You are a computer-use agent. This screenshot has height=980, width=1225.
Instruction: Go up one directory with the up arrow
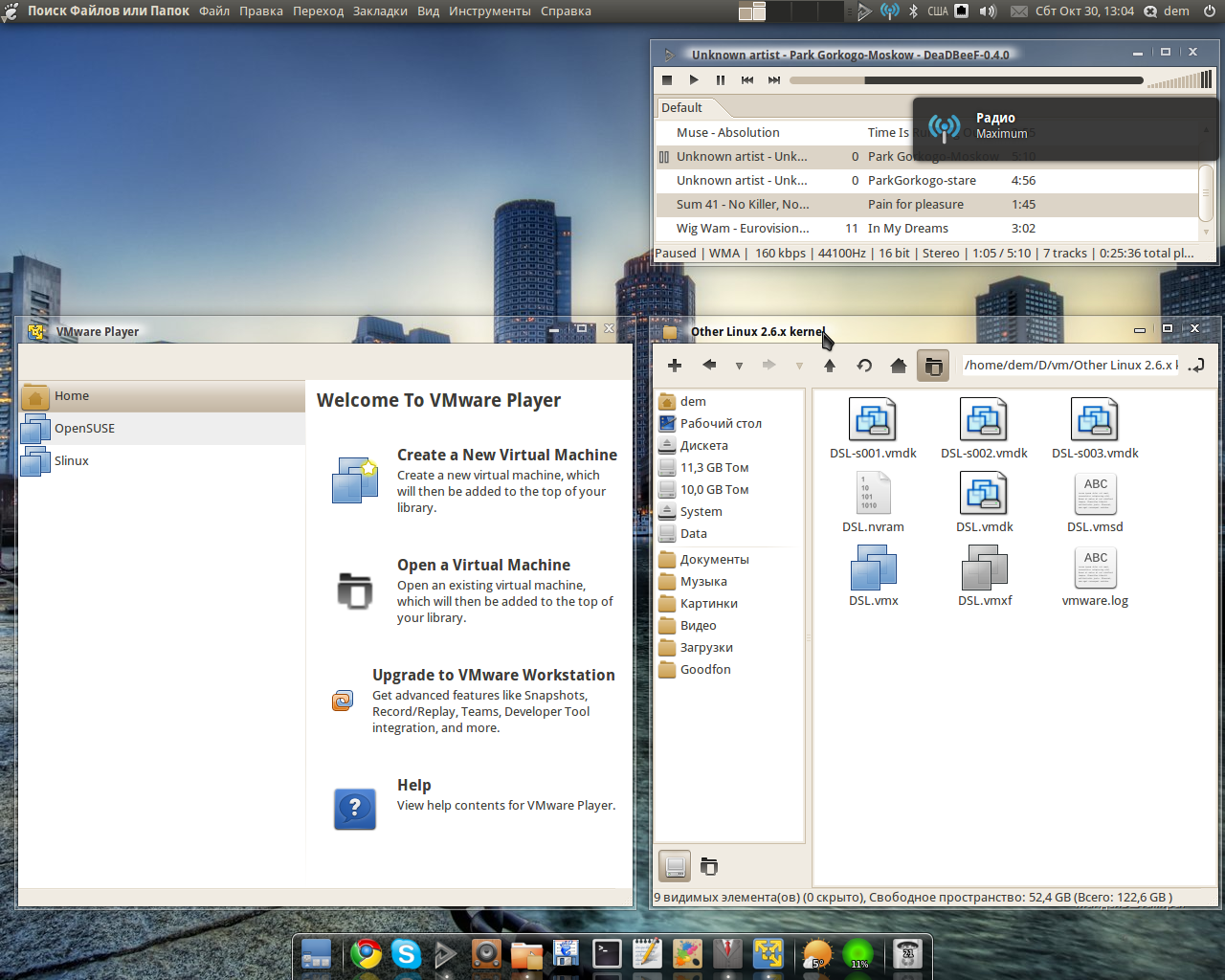[830, 366]
